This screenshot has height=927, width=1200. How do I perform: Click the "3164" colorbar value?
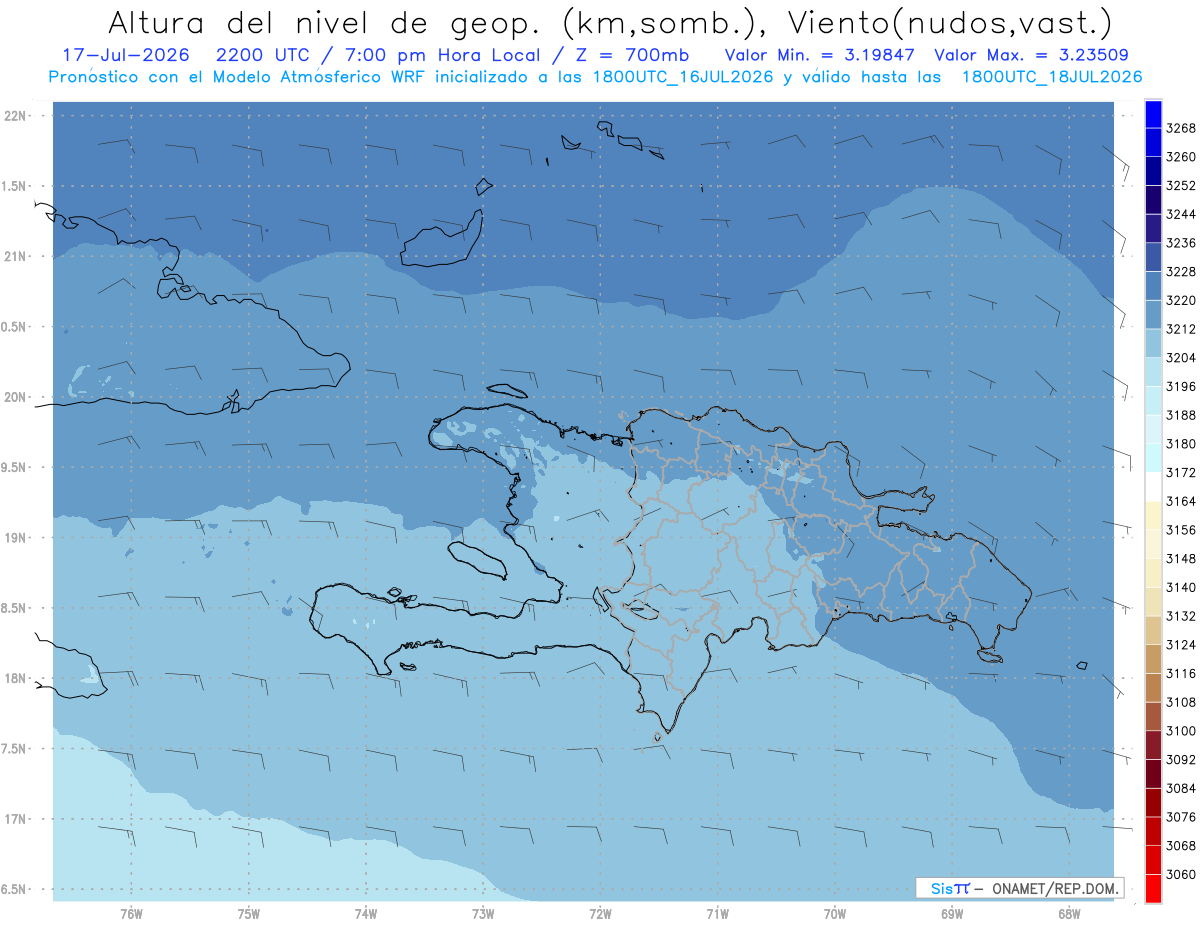1181,501
